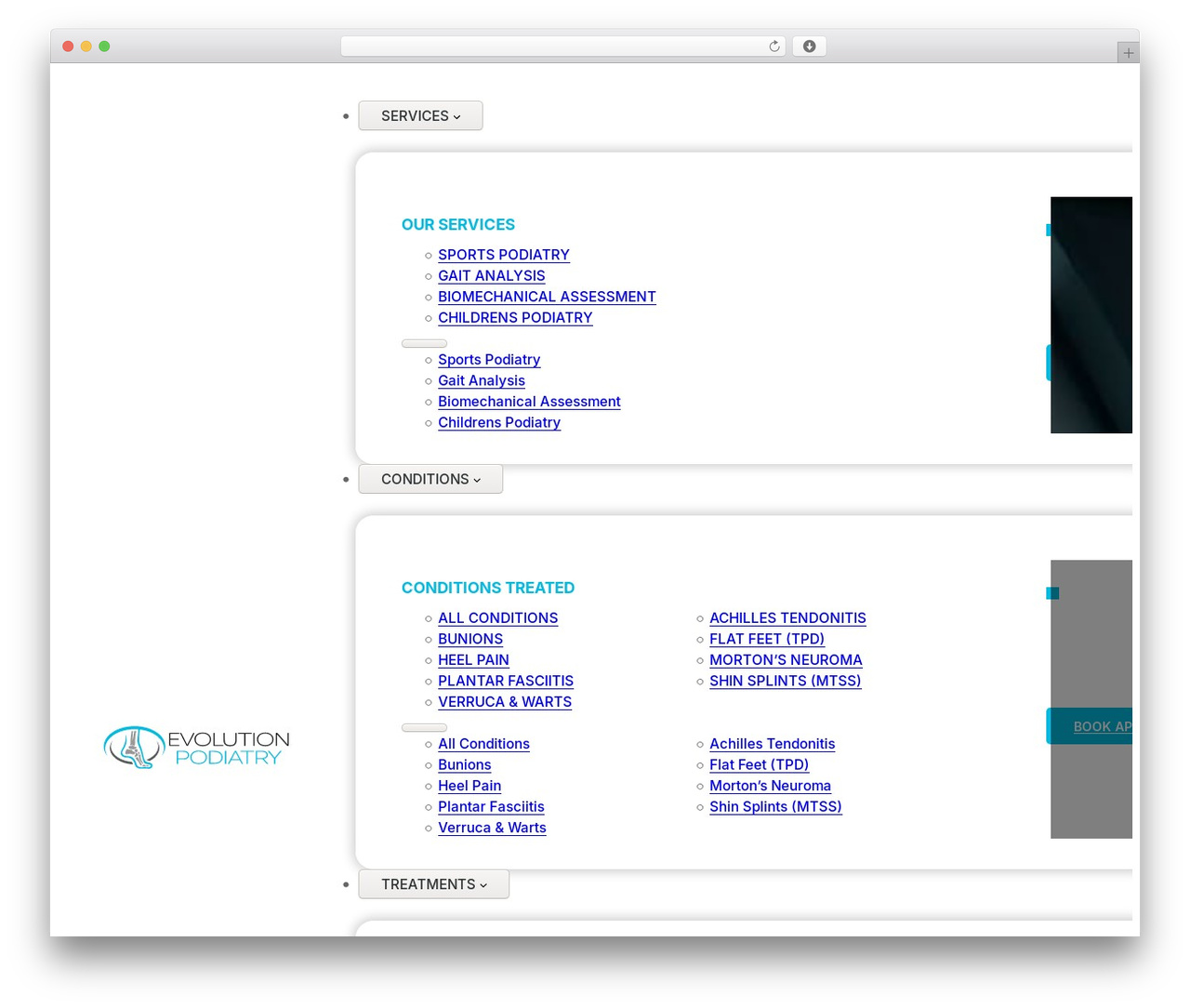This screenshot has width=1190, height=1008.
Task: Open the SPORTS PODIATRY link
Action: tap(504, 255)
